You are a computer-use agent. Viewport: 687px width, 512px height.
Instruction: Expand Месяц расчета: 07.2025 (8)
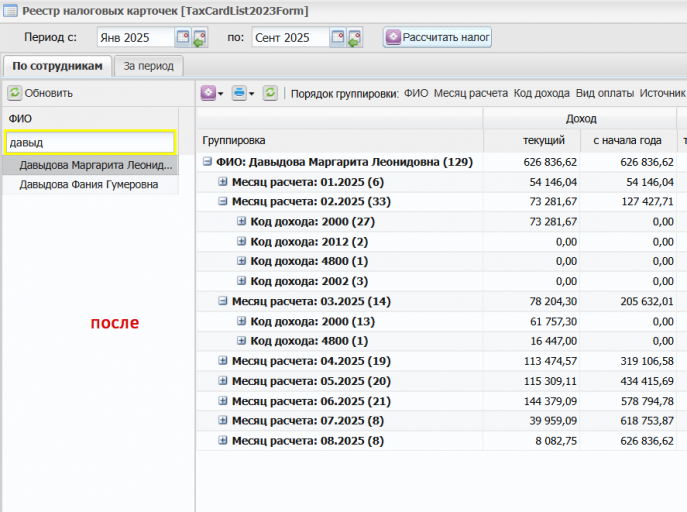[223, 420]
